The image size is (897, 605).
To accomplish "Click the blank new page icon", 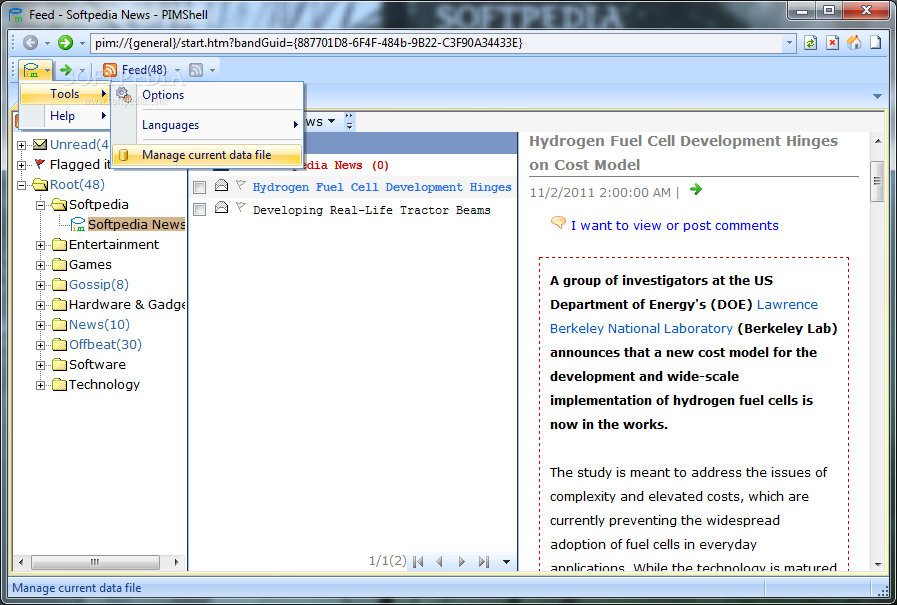I will (x=876, y=43).
